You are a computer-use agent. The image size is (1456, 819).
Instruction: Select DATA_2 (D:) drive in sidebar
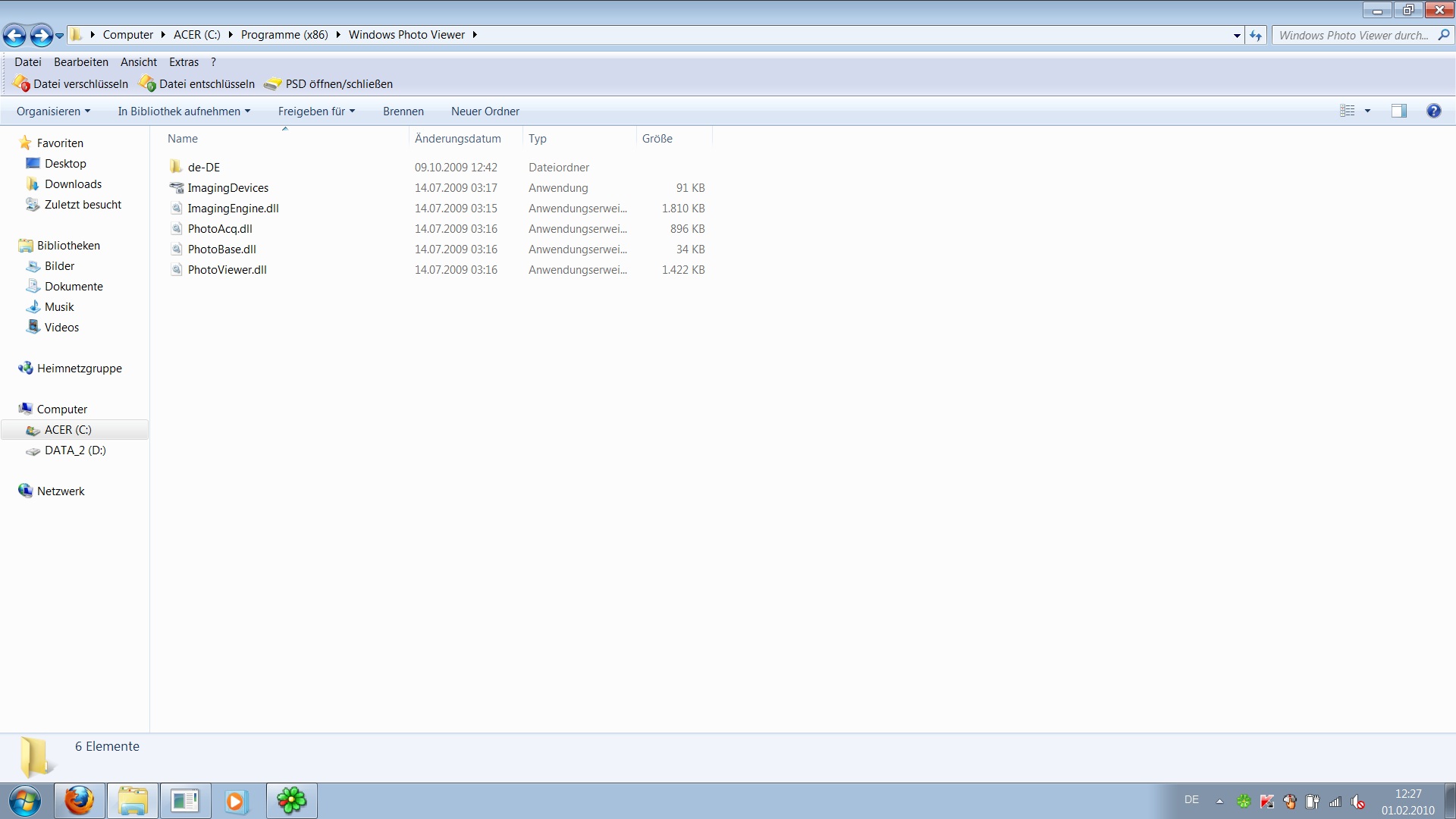pyautogui.click(x=74, y=450)
